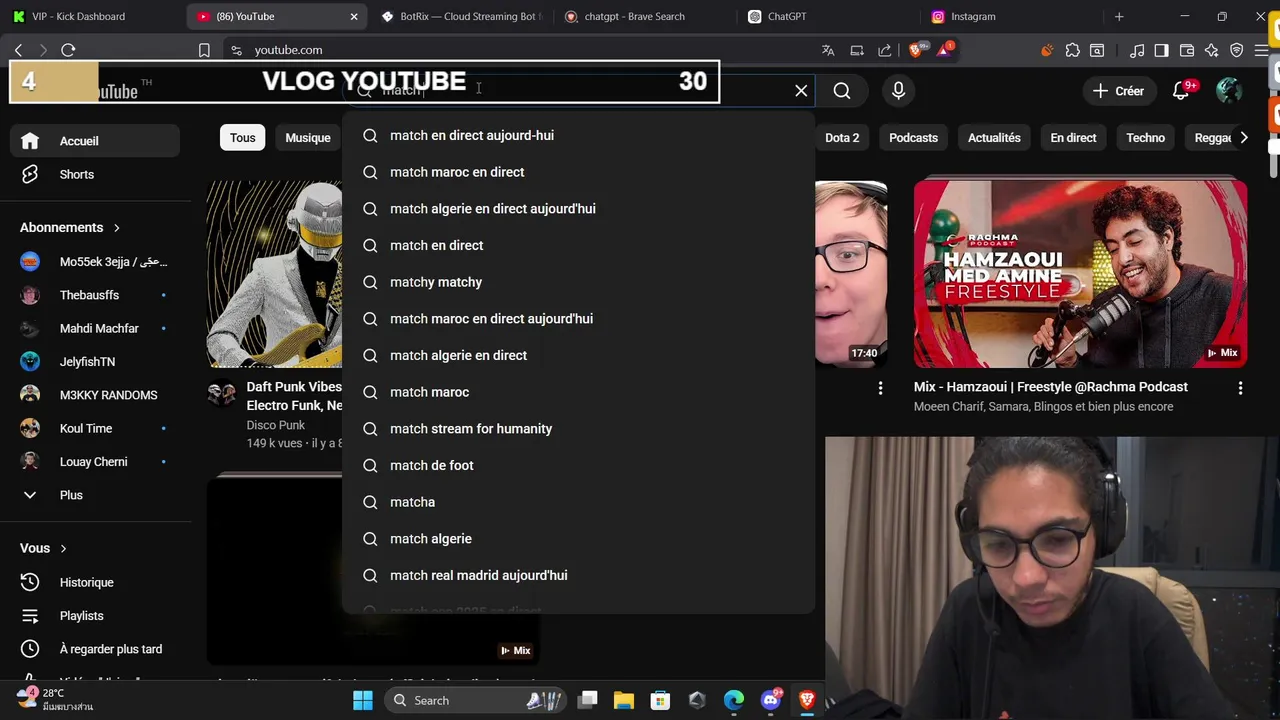Select the Musique filter chip
Image resolution: width=1280 pixels, height=720 pixels.
click(308, 138)
